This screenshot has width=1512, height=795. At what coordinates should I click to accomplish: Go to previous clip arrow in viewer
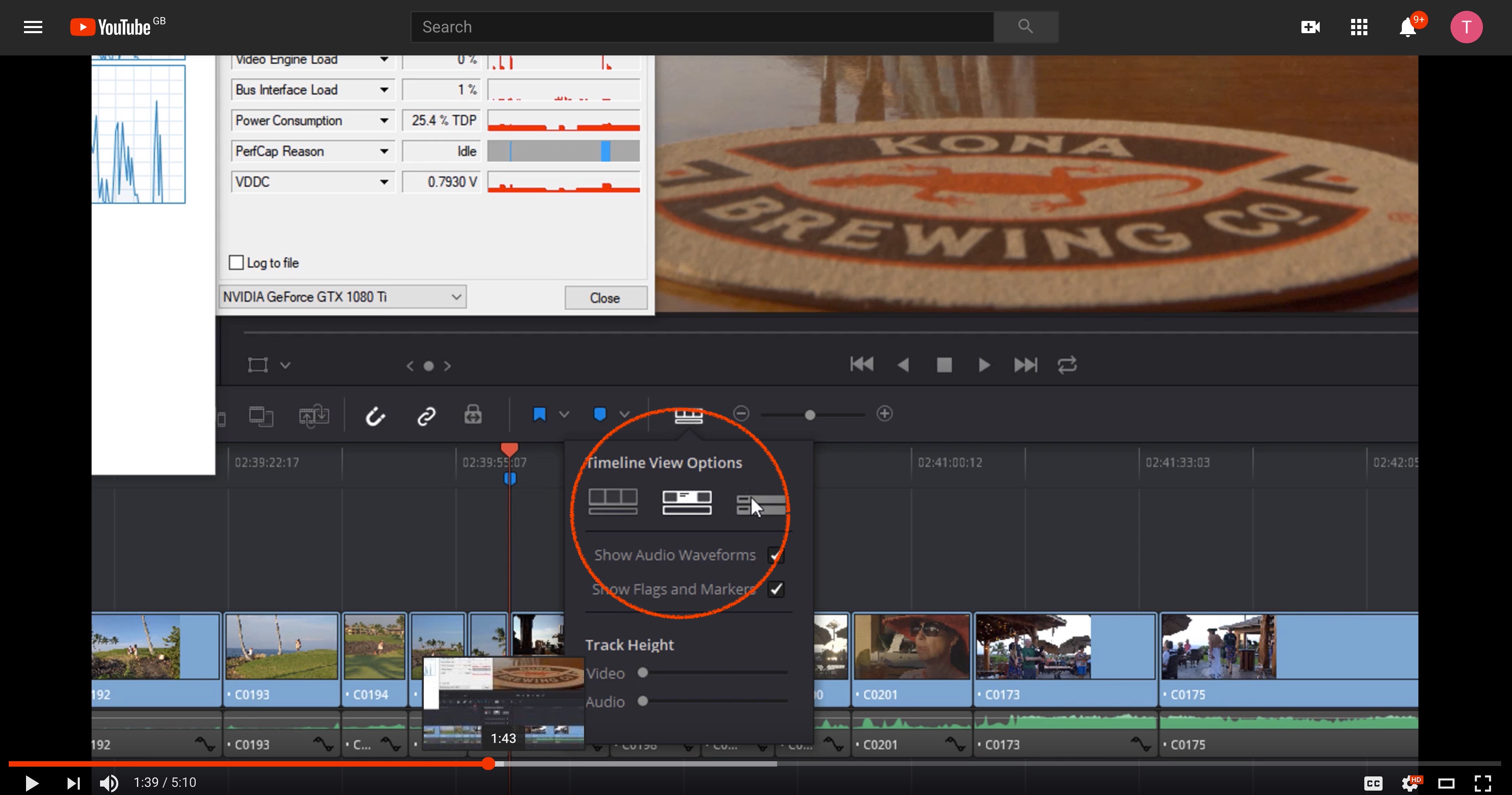coord(410,366)
